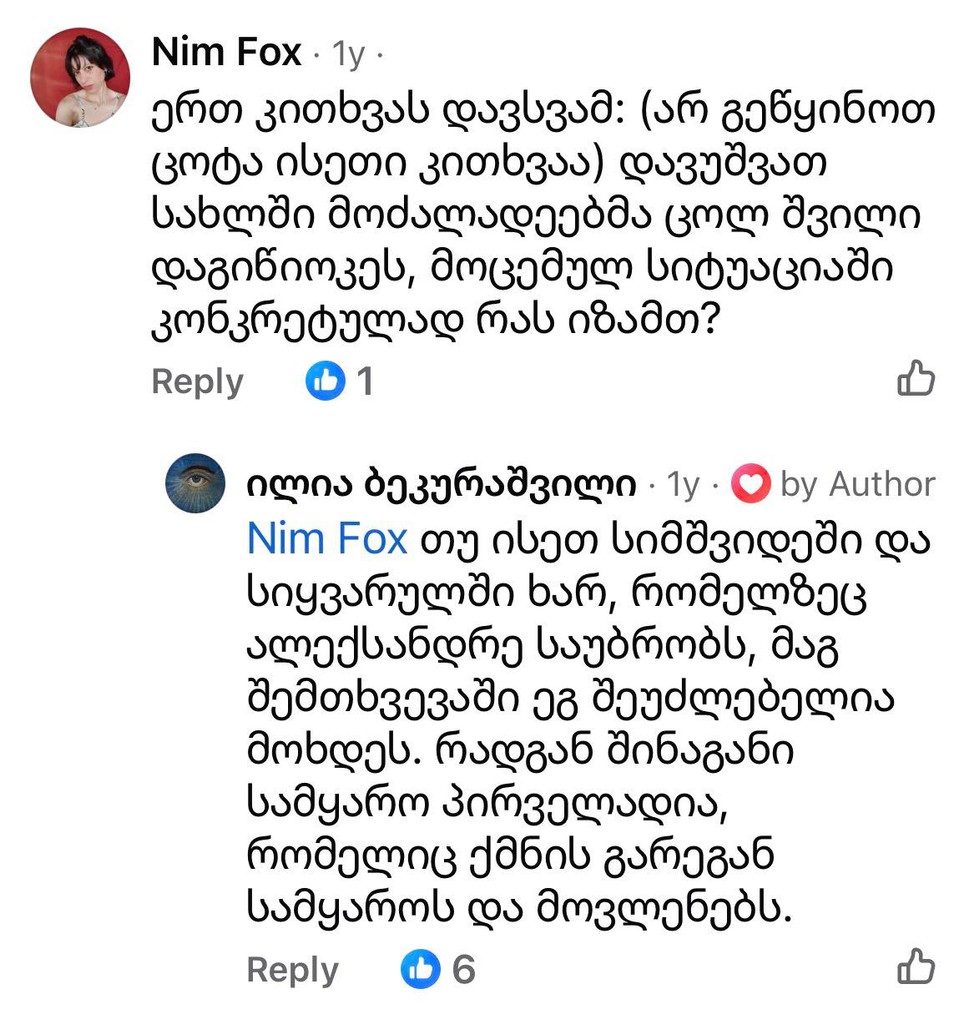The width and height of the screenshot is (976, 1024).
Task: Open reaction count "6" on ილია ბეკურაშვილი's reply
Action: click(463, 968)
